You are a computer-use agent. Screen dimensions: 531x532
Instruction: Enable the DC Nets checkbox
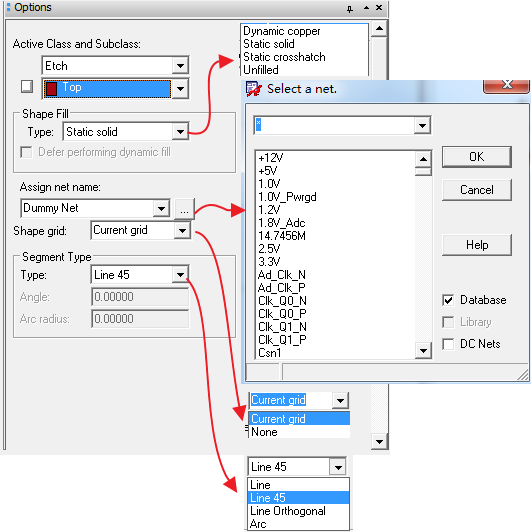point(448,344)
